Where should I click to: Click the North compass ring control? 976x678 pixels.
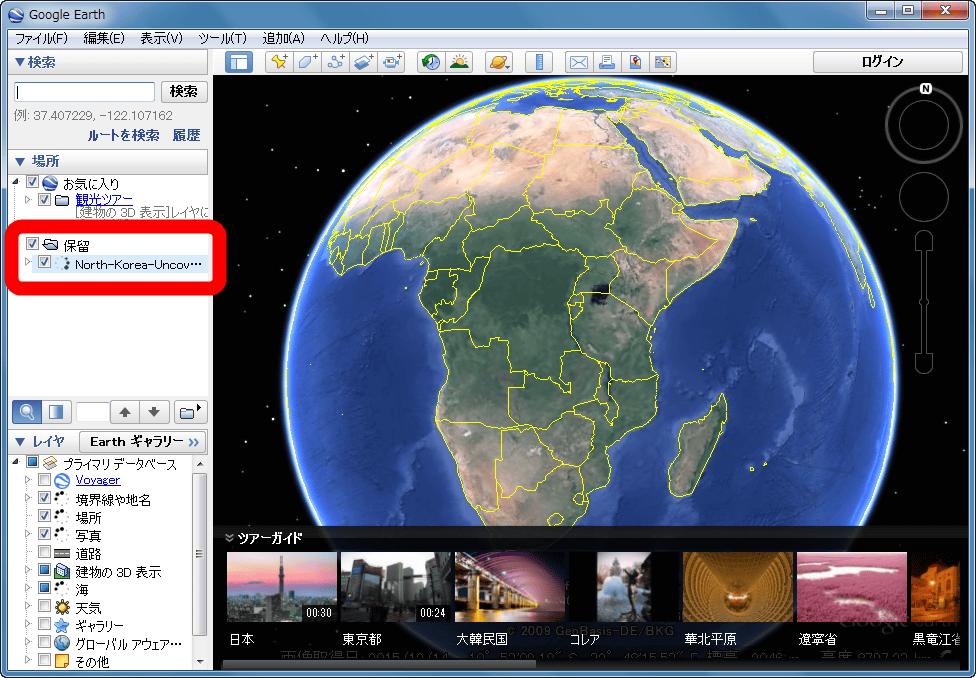(x=924, y=124)
